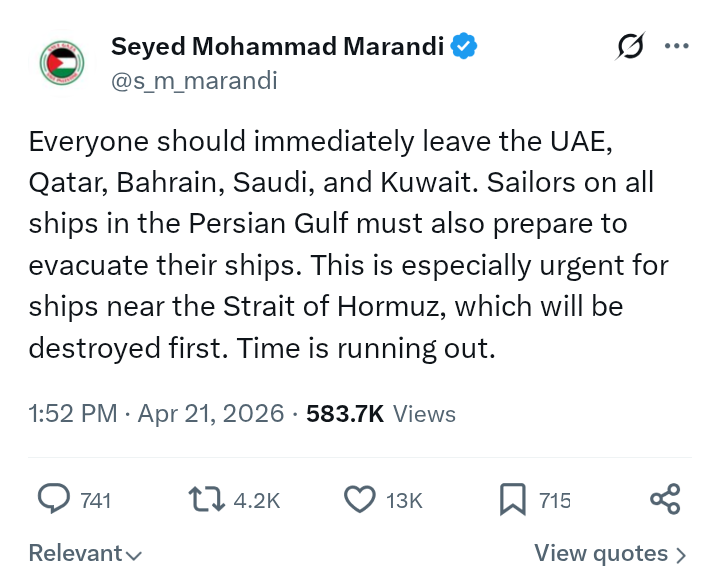The width and height of the screenshot is (720, 581).
Task: View the 583.7K Views analytics
Action: (x=381, y=413)
